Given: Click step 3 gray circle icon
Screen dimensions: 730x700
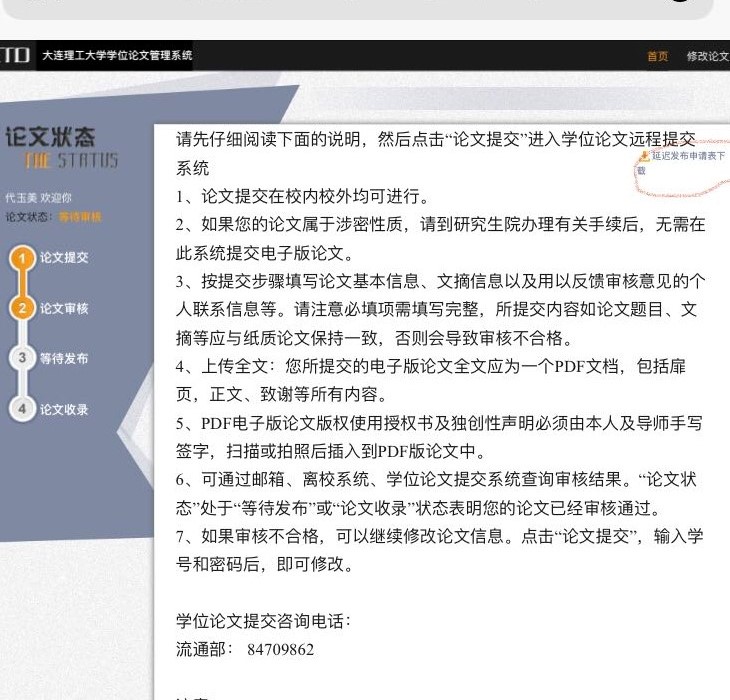Looking at the screenshot, I should click(x=22, y=358).
